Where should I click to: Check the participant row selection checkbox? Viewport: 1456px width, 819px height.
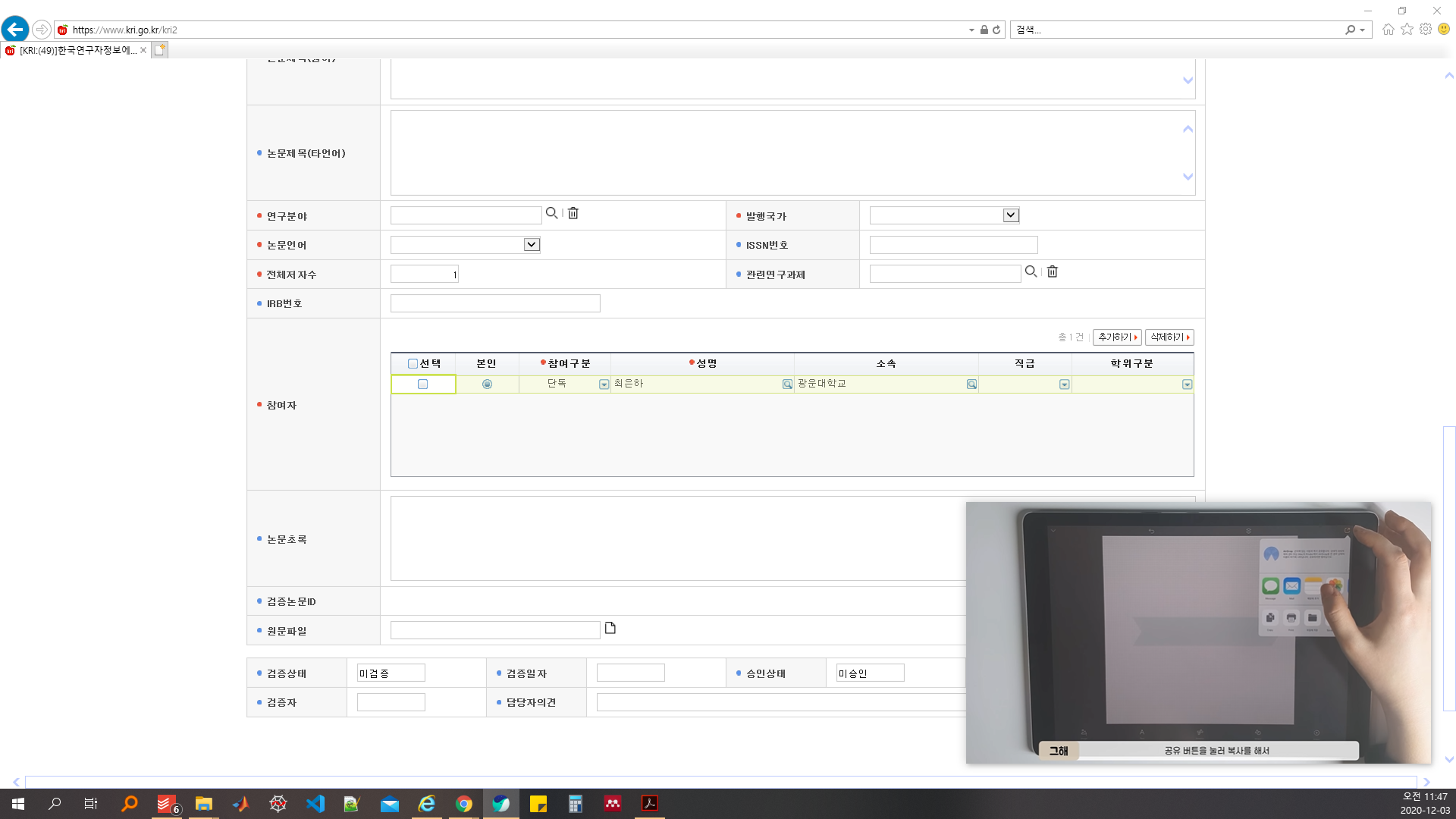423,384
